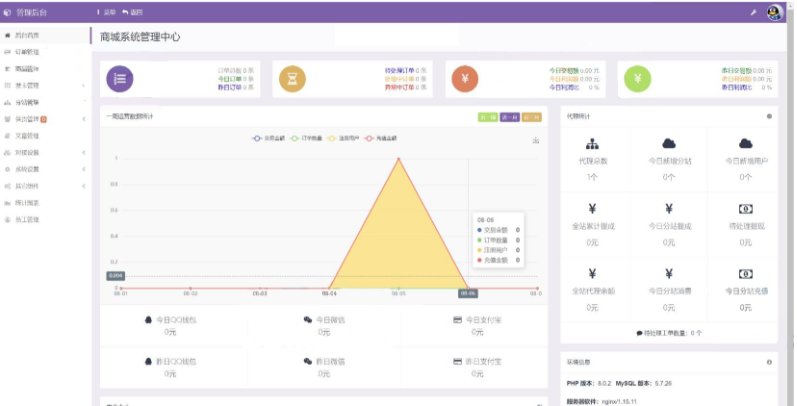
Task: Click the purple 近一月 range button
Action: pyautogui.click(x=509, y=117)
